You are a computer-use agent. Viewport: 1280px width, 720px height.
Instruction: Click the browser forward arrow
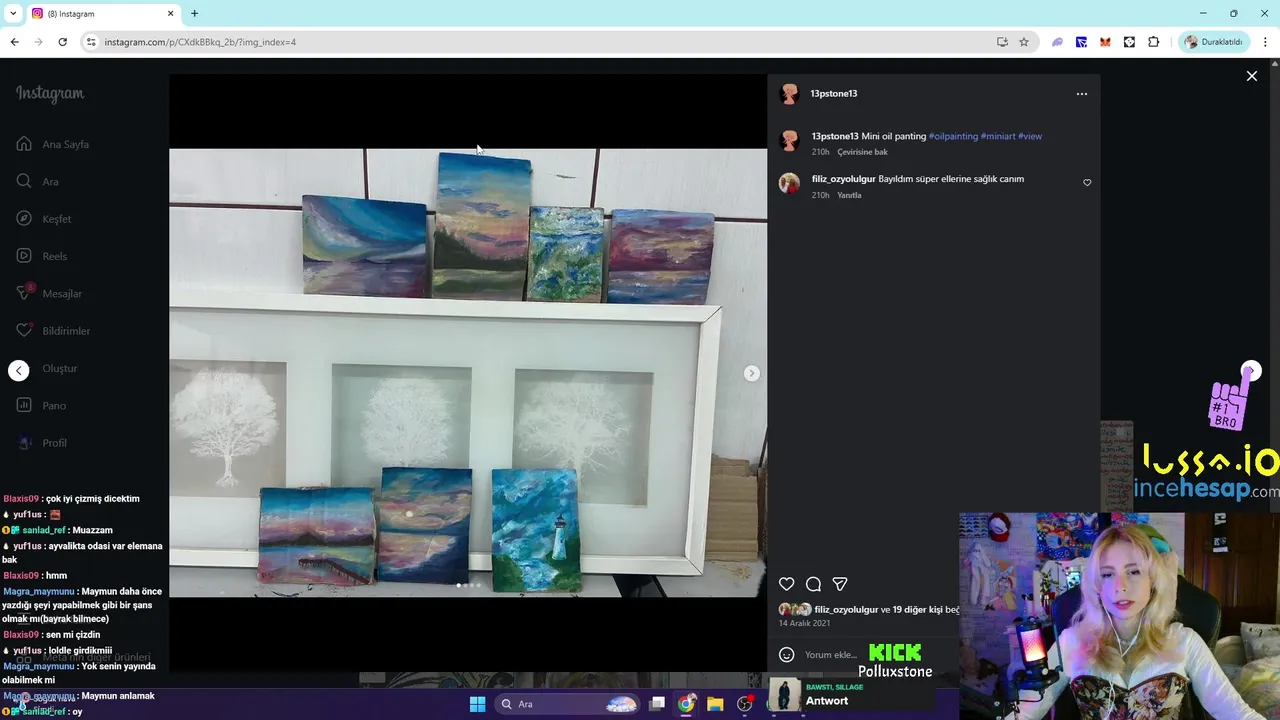pos(38,42)
